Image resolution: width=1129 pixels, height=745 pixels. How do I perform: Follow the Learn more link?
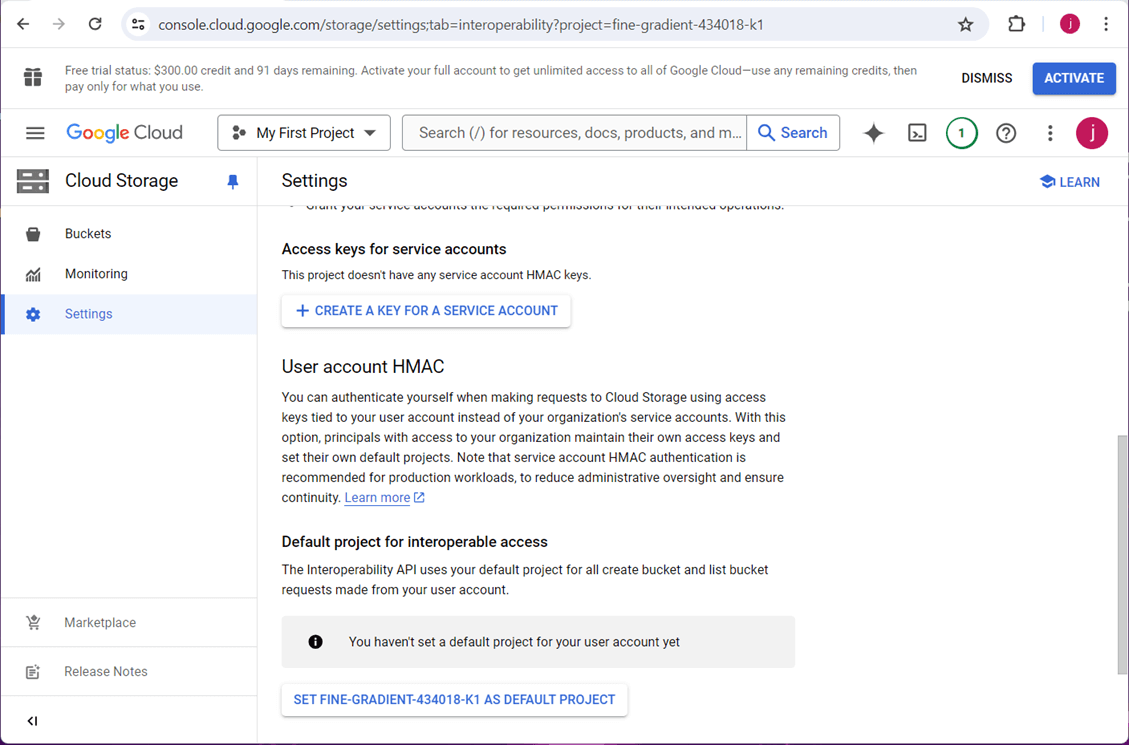(x=377, y=498)
